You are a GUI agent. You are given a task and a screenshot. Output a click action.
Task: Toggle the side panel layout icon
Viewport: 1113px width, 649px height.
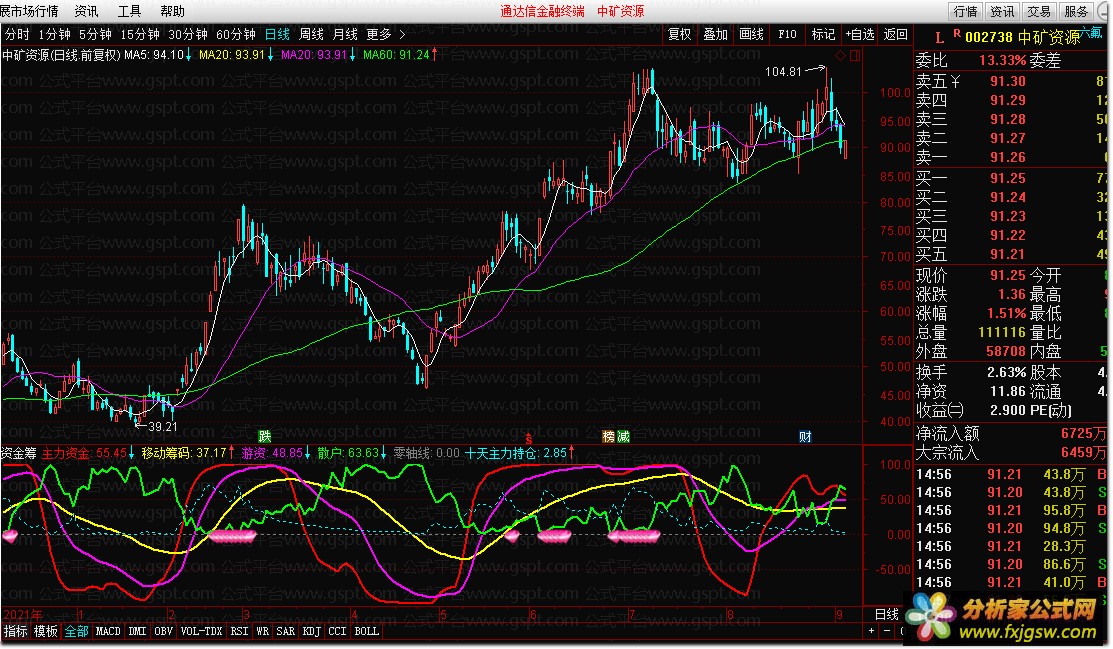click(x=855, y=55)
